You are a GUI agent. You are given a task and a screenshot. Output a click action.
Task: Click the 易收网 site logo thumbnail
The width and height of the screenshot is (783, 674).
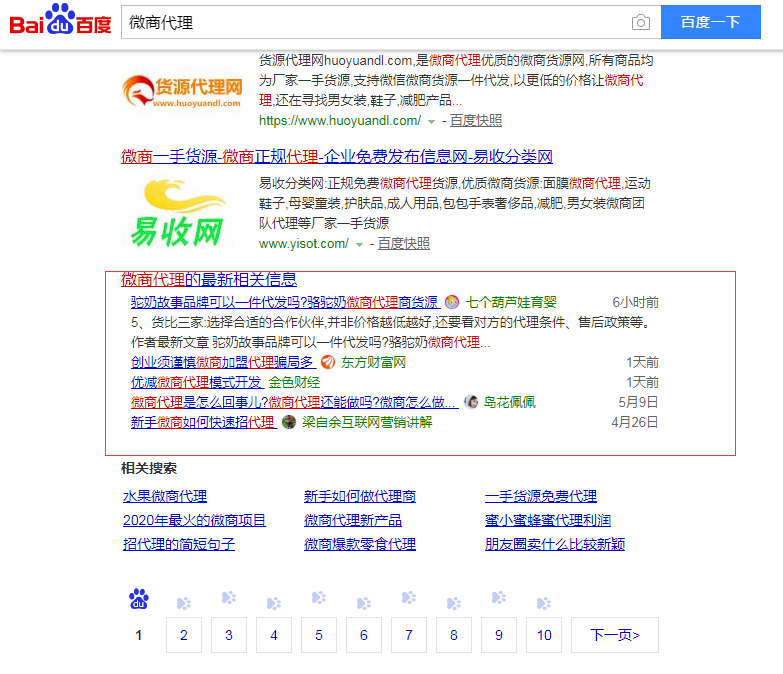coord(177,212)
